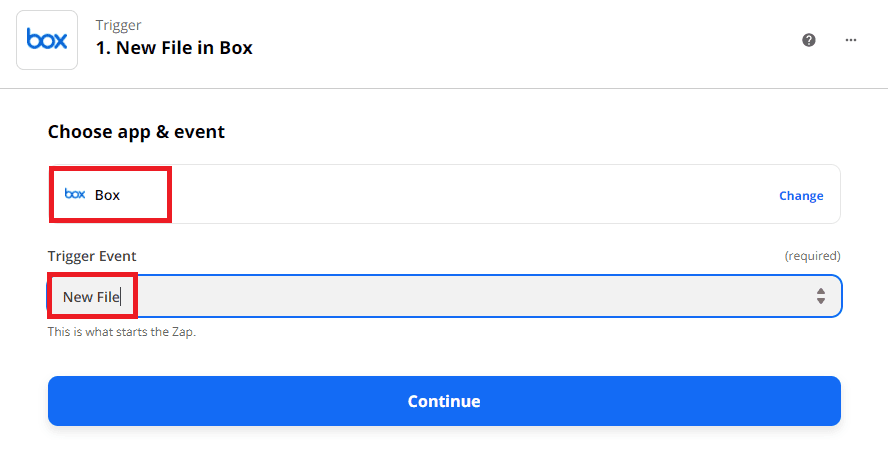Open the three-dot more options menu

click(x=851, y=40)
